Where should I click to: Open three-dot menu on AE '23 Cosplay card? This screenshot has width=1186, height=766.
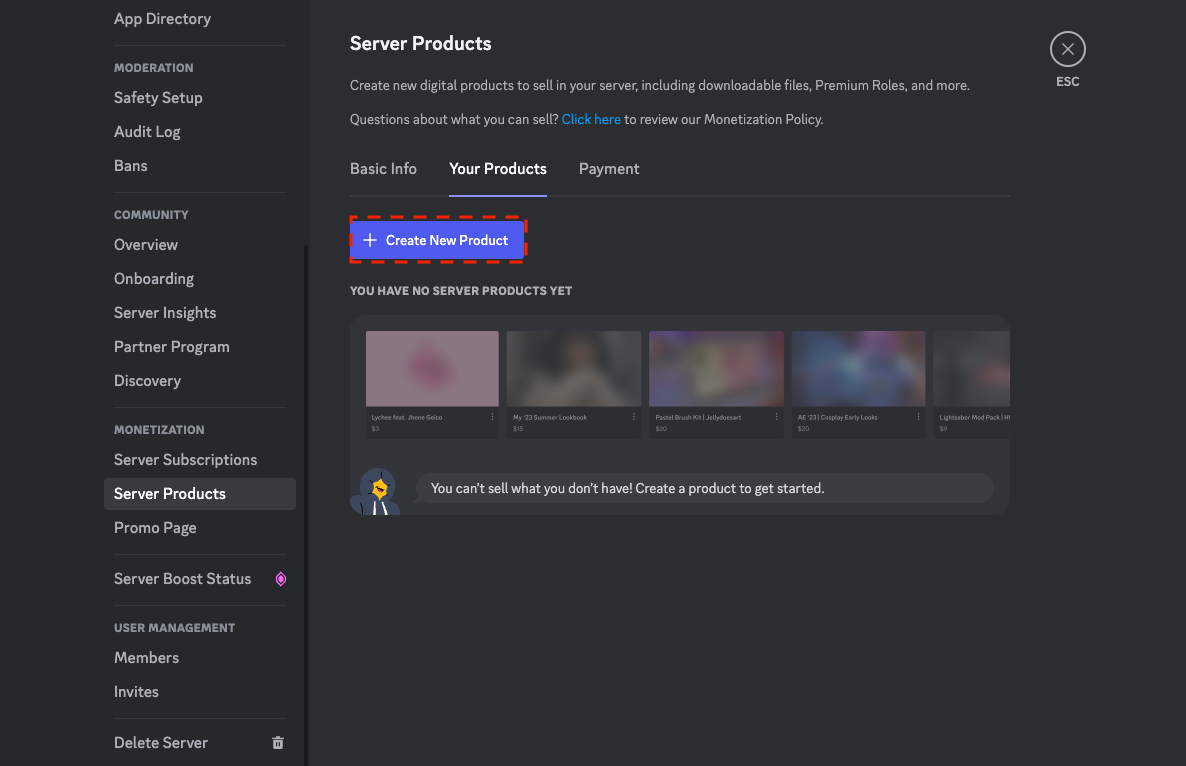(x=920, y=417)
